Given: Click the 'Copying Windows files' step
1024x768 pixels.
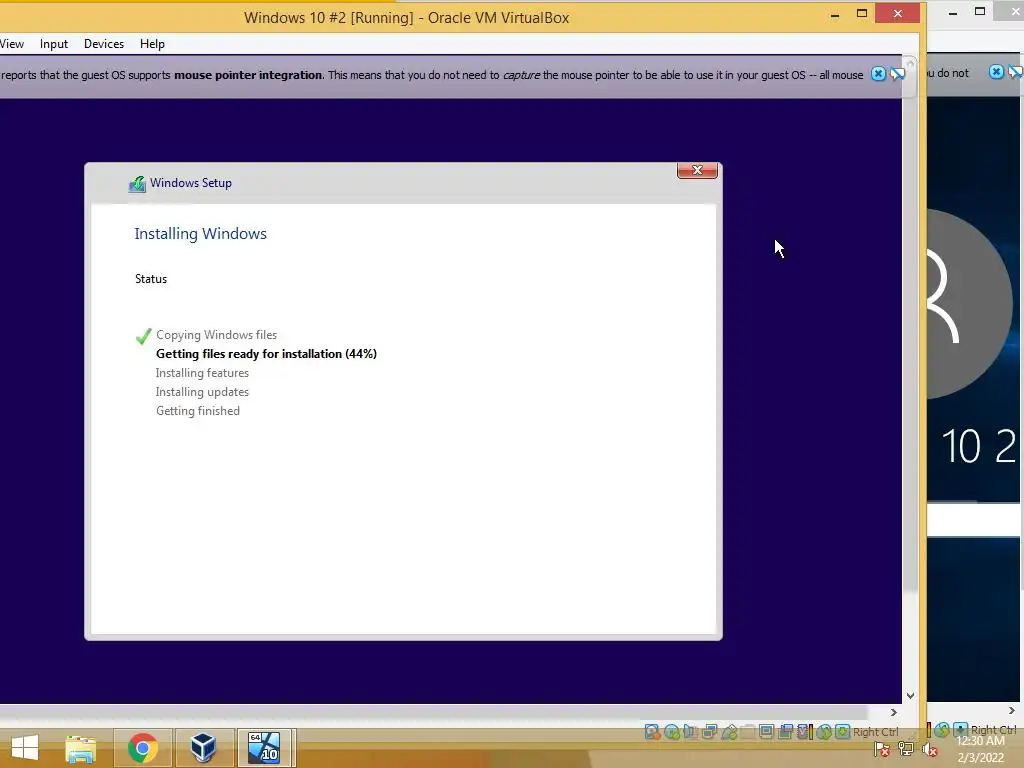Looking at the screenshot, I should pos(216,335).
